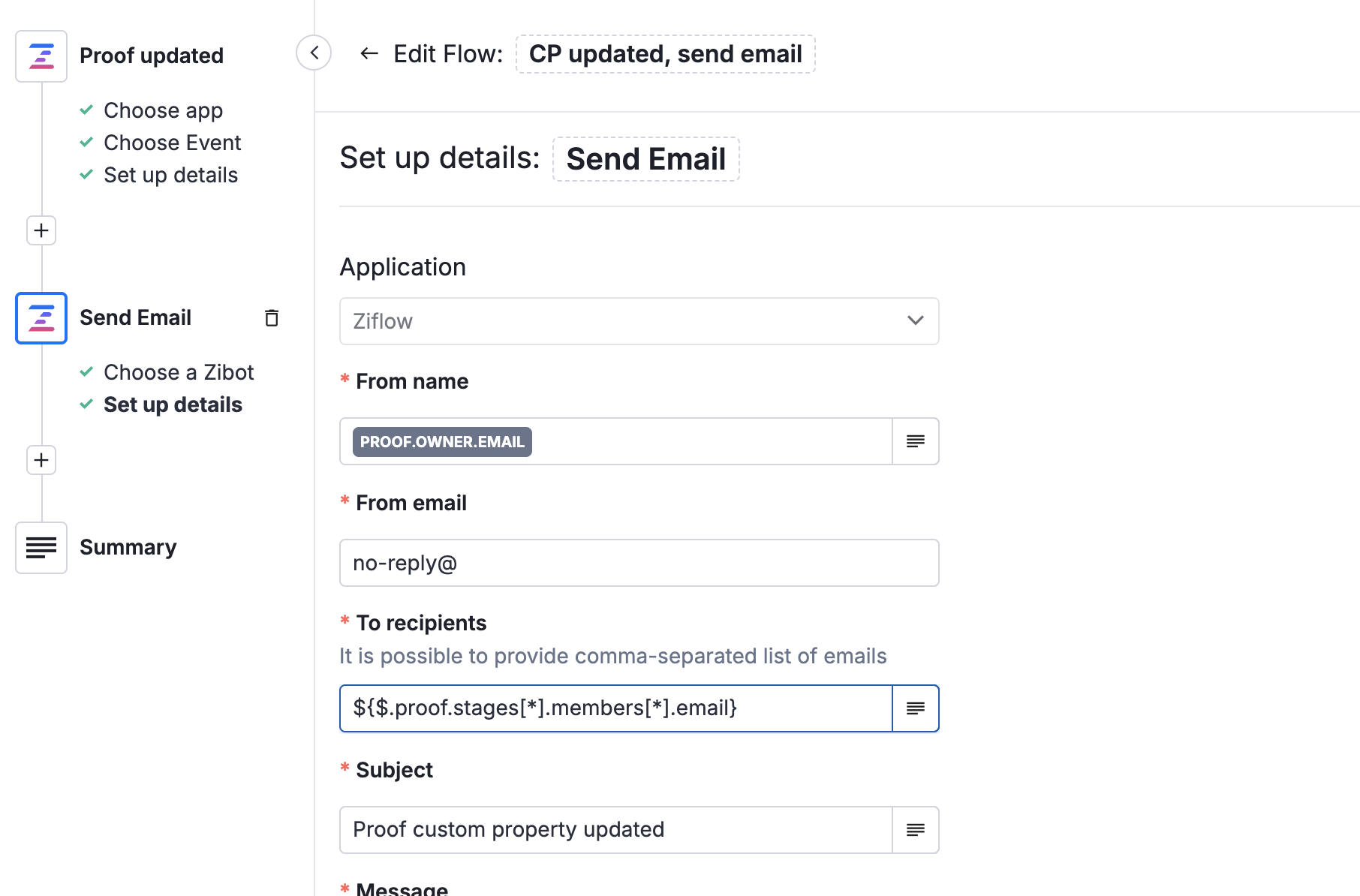The image size is (1360, 896).
Task: Open variable picker for Subject field
Action: pyautogui.click(x=915, y=830)
